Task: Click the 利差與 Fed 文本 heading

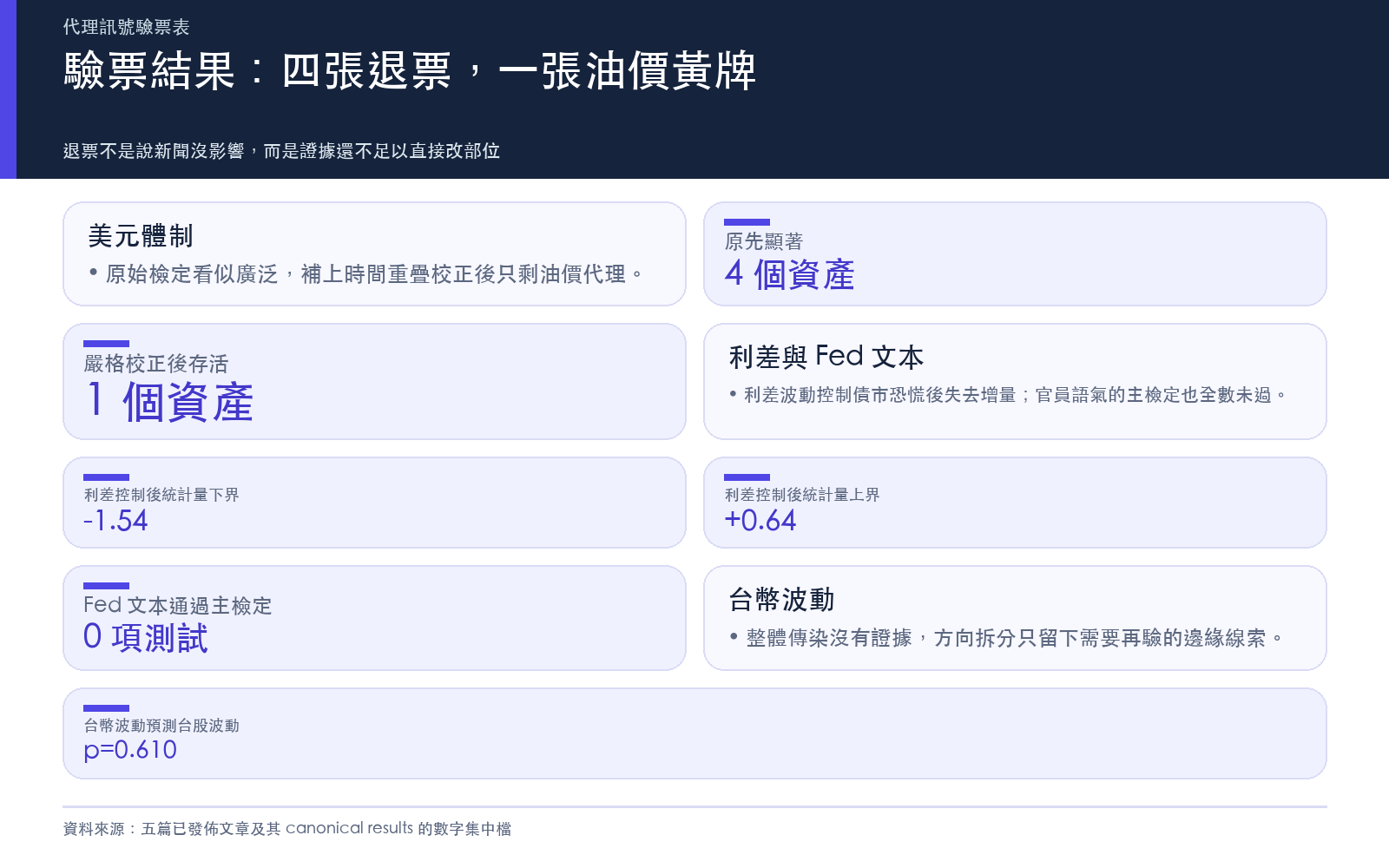Action: [x=826, y=357]
